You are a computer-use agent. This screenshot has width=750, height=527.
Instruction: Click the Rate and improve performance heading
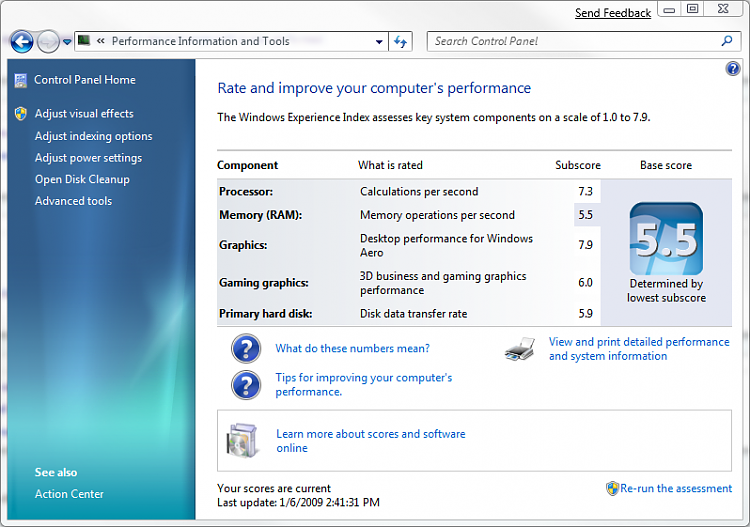click(374, 88)
